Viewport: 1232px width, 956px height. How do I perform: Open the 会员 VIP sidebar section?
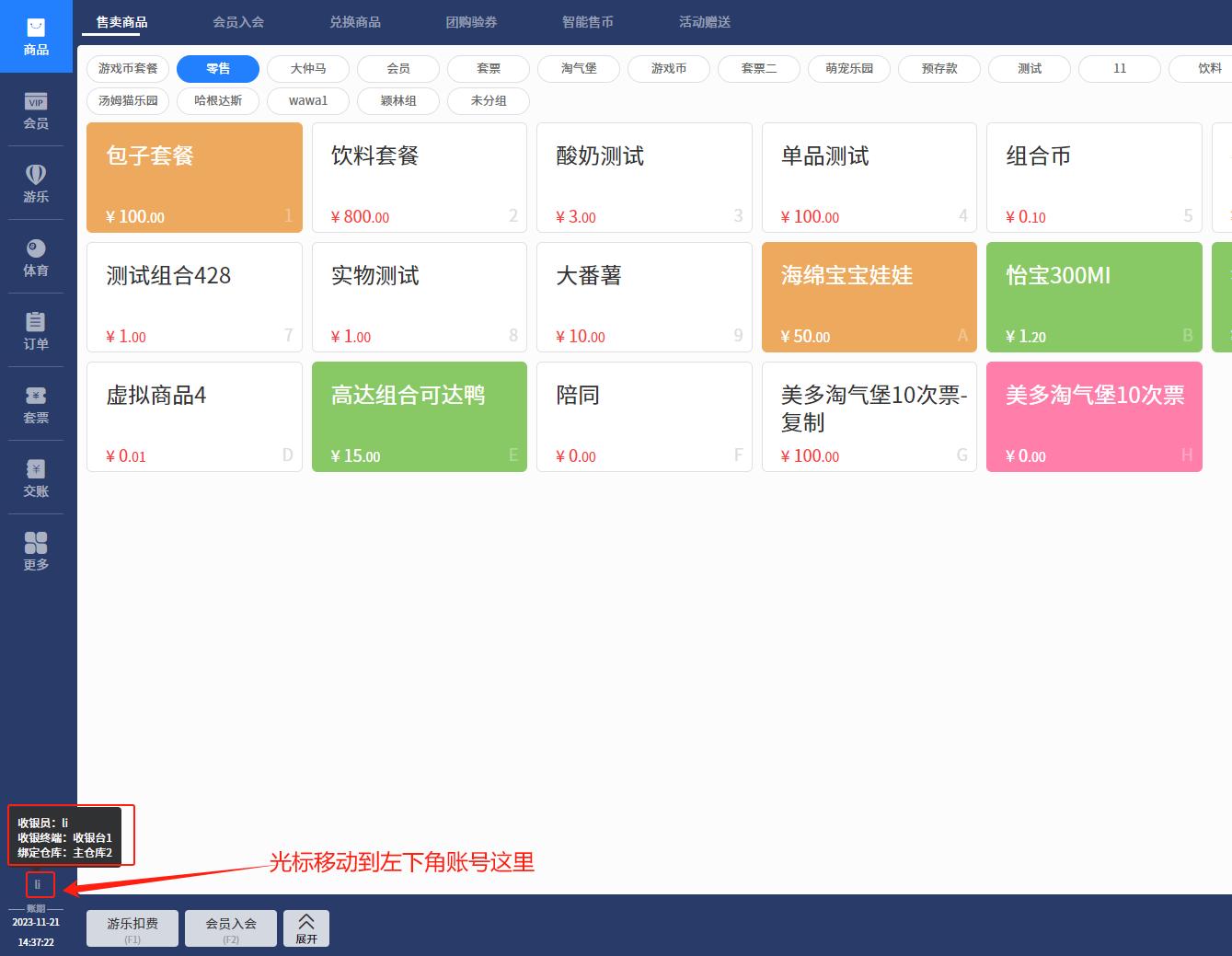[x=36, y=110]
